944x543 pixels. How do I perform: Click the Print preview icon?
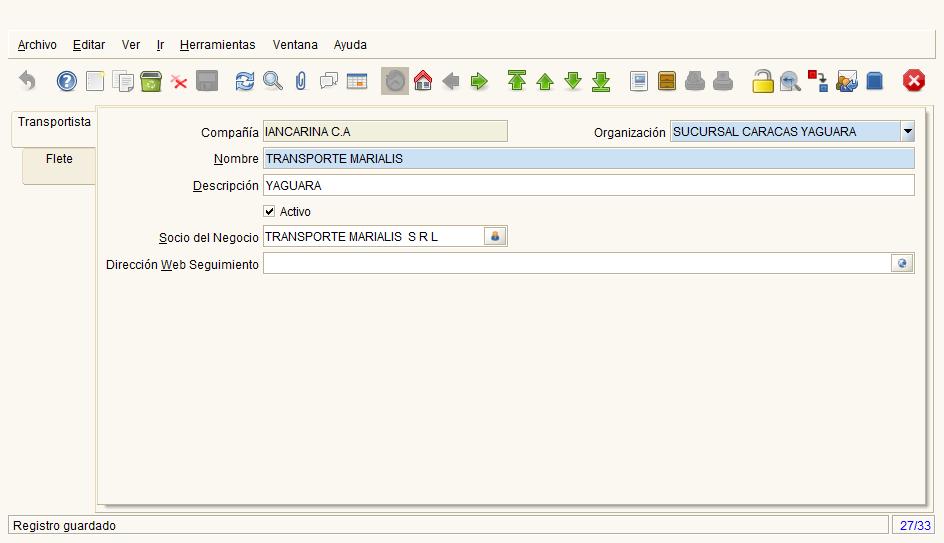tap(695, 81)
